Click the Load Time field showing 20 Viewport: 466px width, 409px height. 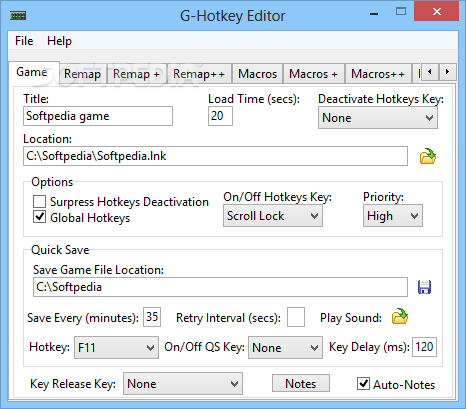click(x=220, y=116)
